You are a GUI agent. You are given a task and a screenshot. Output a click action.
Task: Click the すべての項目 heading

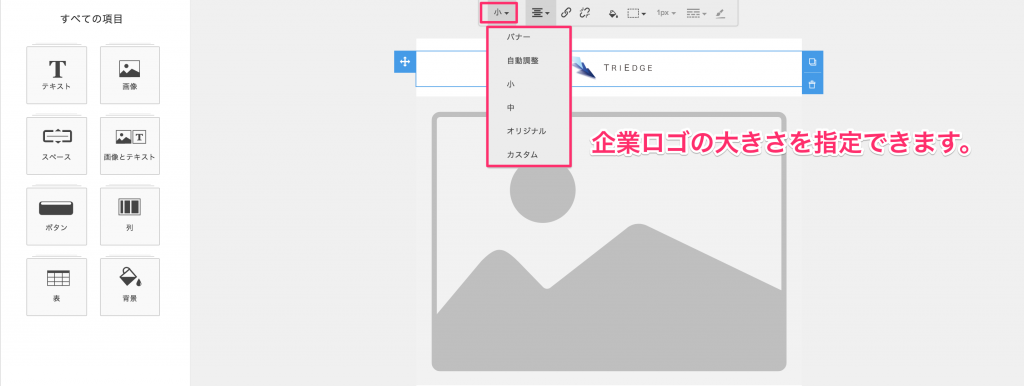(x=91, y=19)
